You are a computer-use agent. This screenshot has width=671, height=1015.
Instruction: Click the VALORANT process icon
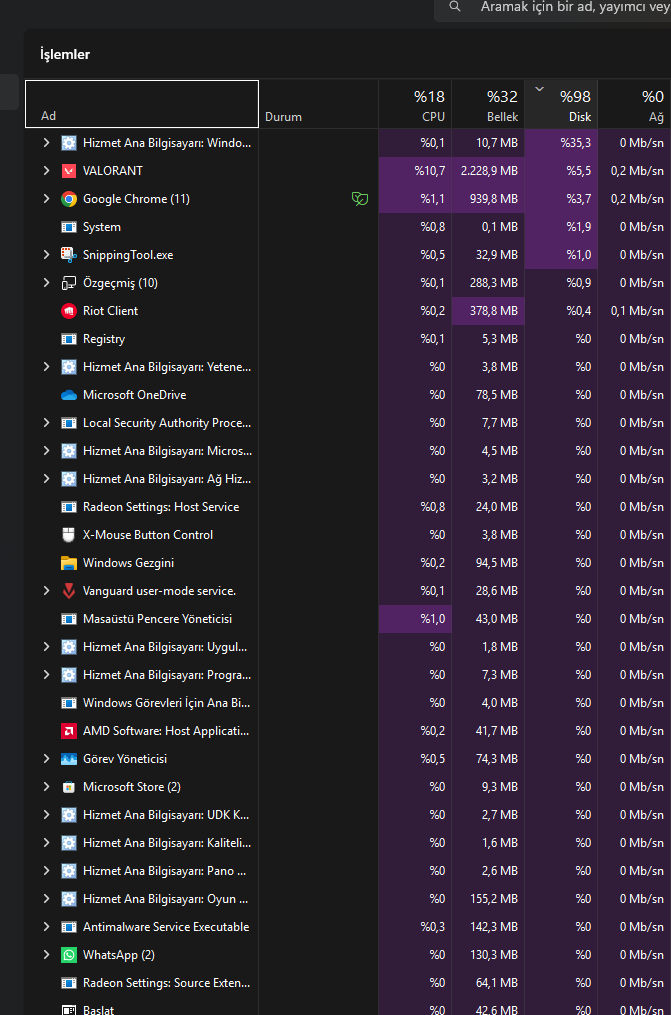69,171
